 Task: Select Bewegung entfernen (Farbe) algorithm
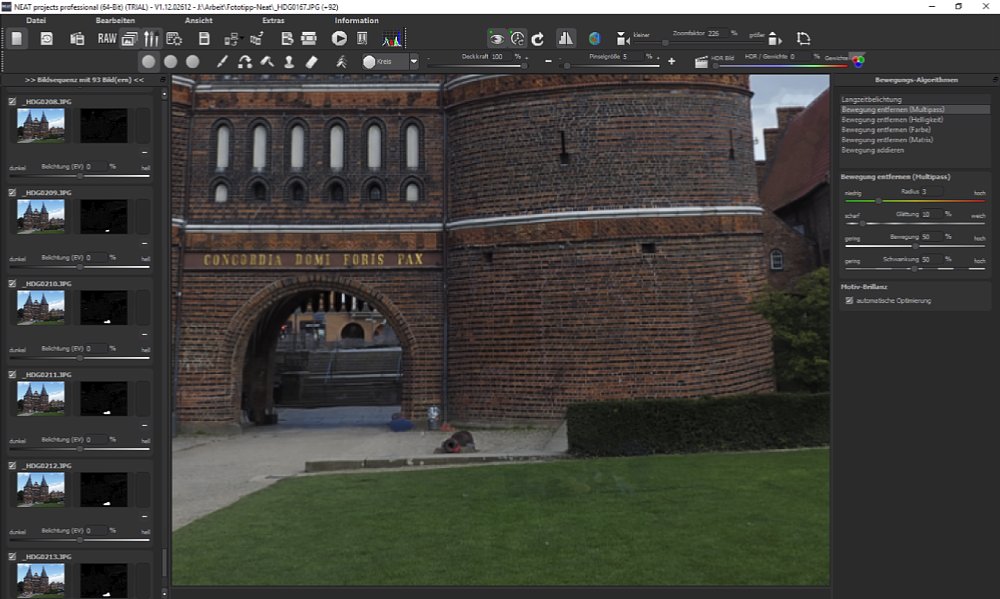point(914,129)
